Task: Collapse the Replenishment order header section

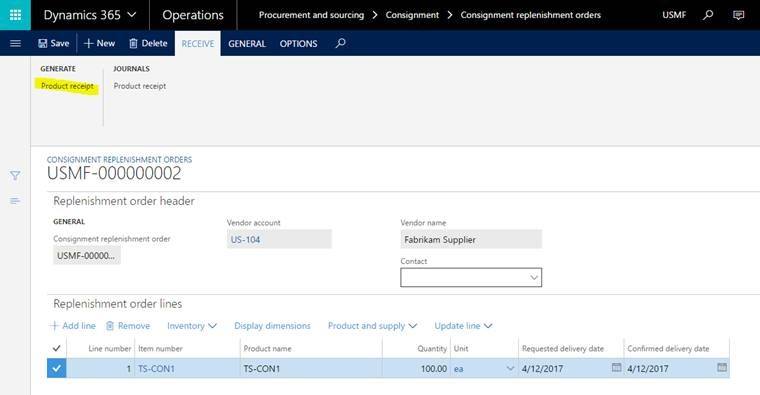Action: 124,201
